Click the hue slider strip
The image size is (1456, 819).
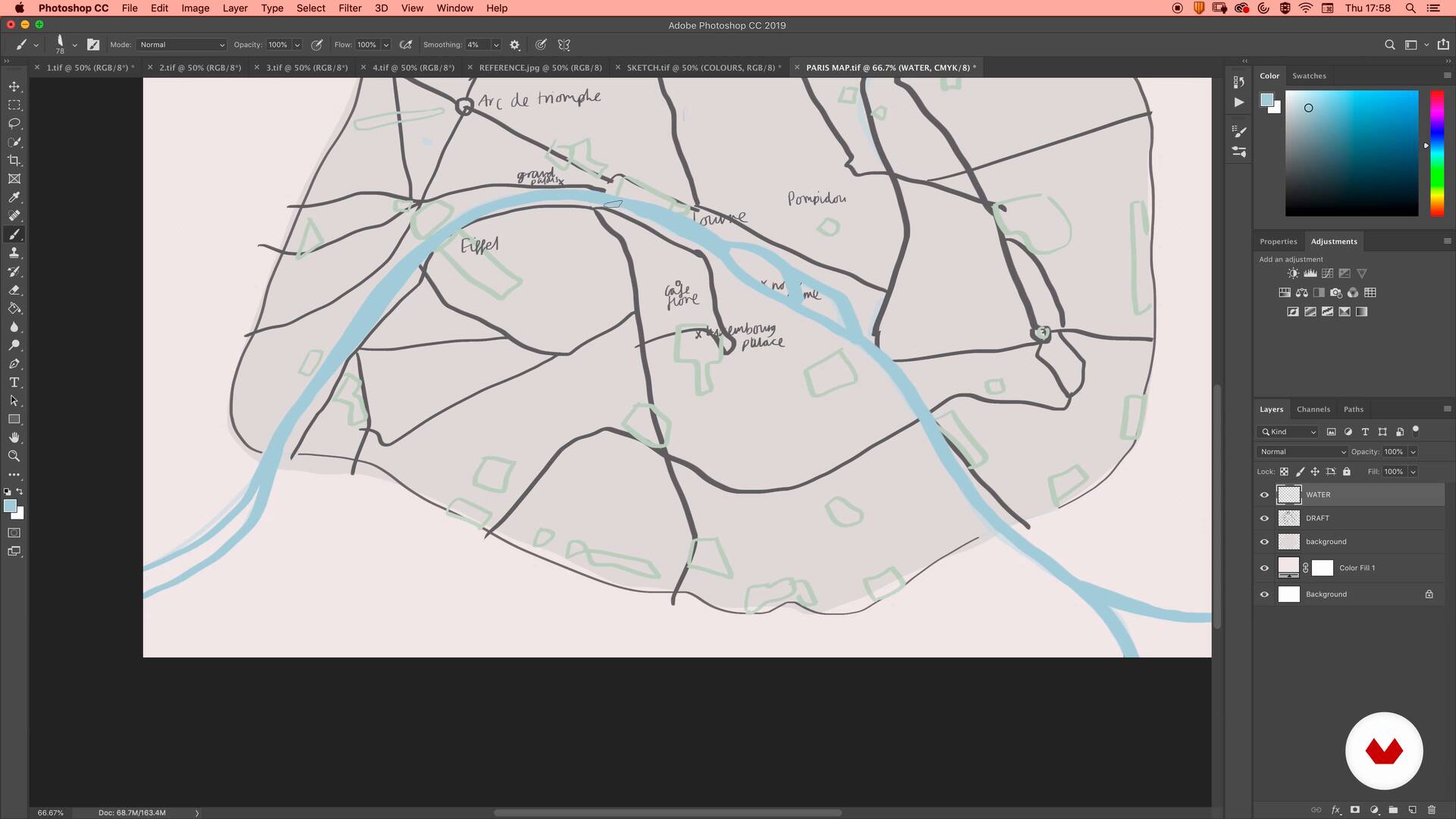click(1437, 153)
